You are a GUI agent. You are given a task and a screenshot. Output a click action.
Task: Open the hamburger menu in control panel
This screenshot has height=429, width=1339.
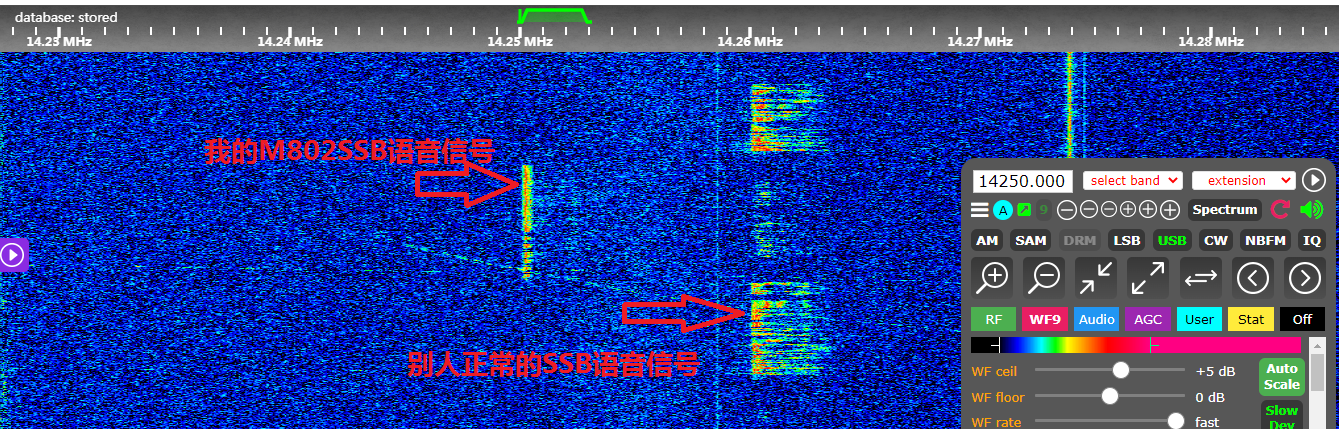click(x=980, y=210)
